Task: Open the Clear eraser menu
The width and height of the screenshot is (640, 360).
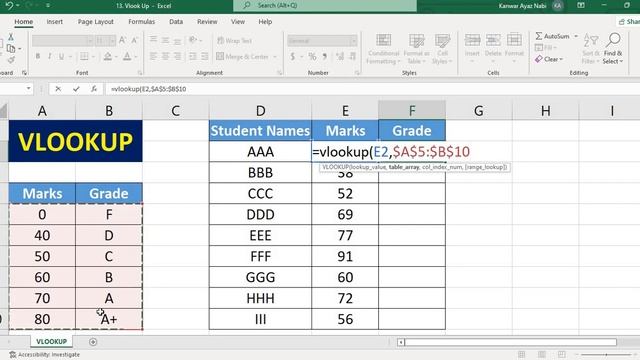Action: [x=549, y=59]
